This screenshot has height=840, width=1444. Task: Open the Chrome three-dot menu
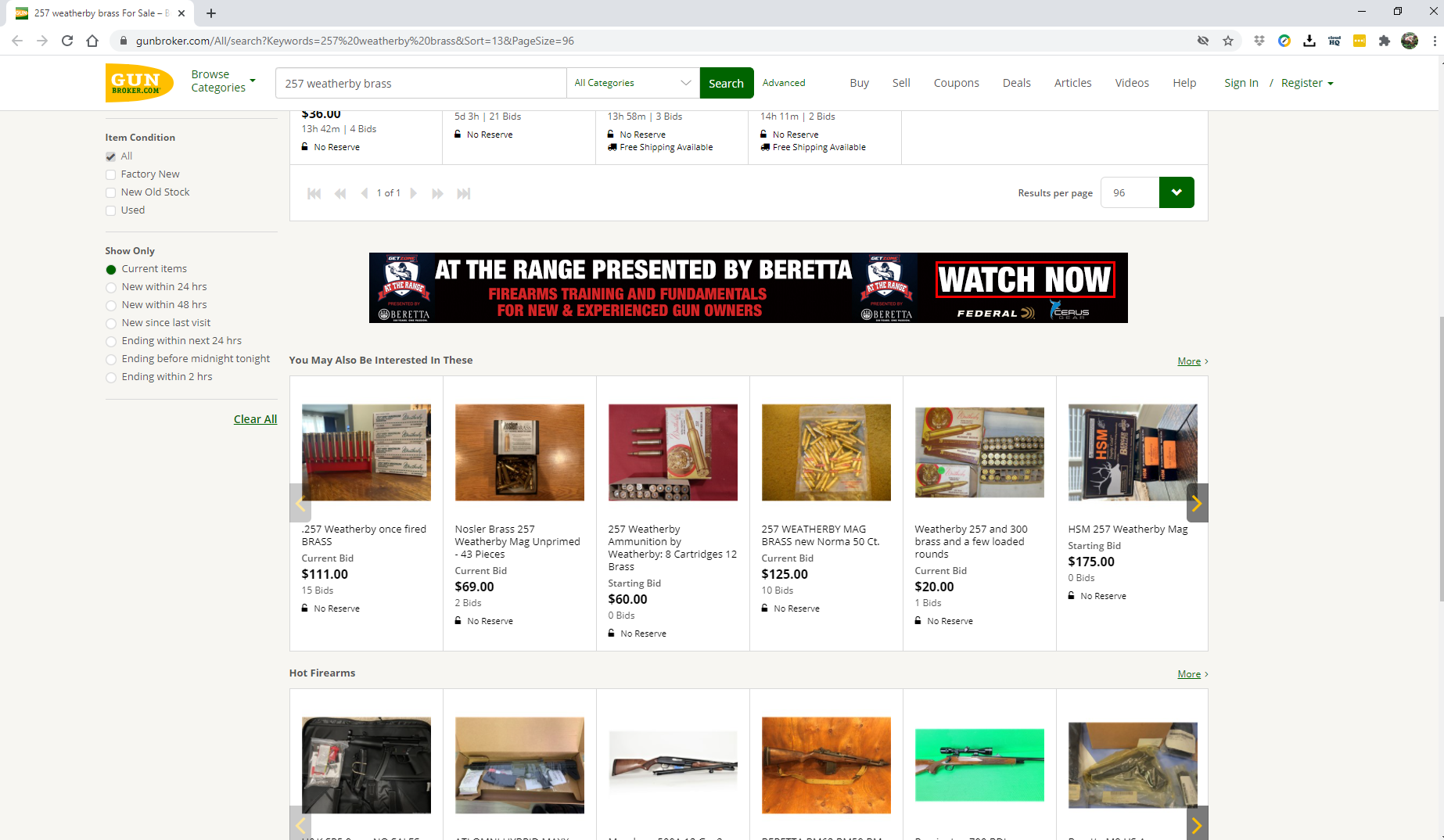point(1434,41)
